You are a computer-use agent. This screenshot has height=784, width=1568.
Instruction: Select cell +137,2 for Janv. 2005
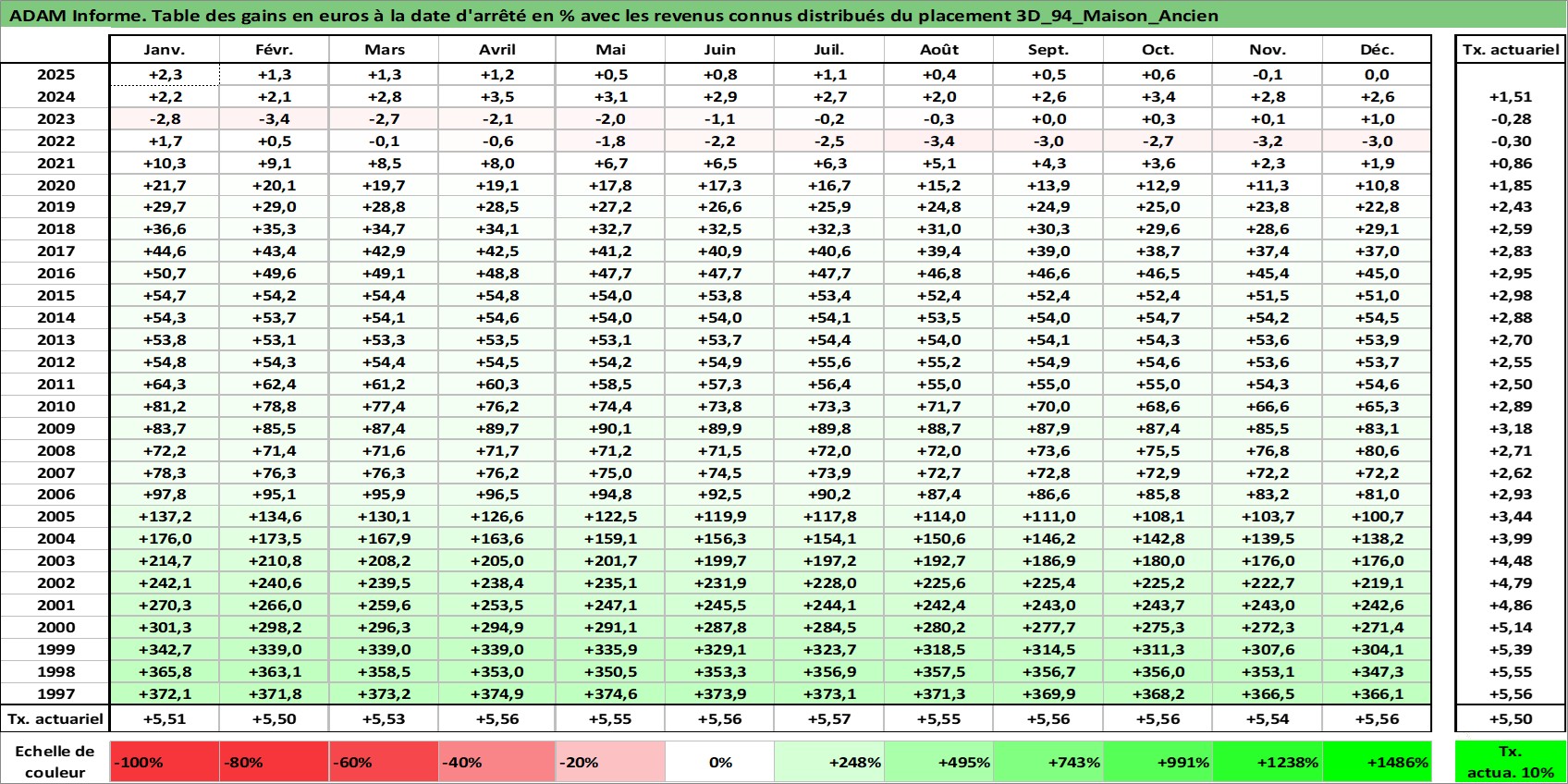pos(165,517)
